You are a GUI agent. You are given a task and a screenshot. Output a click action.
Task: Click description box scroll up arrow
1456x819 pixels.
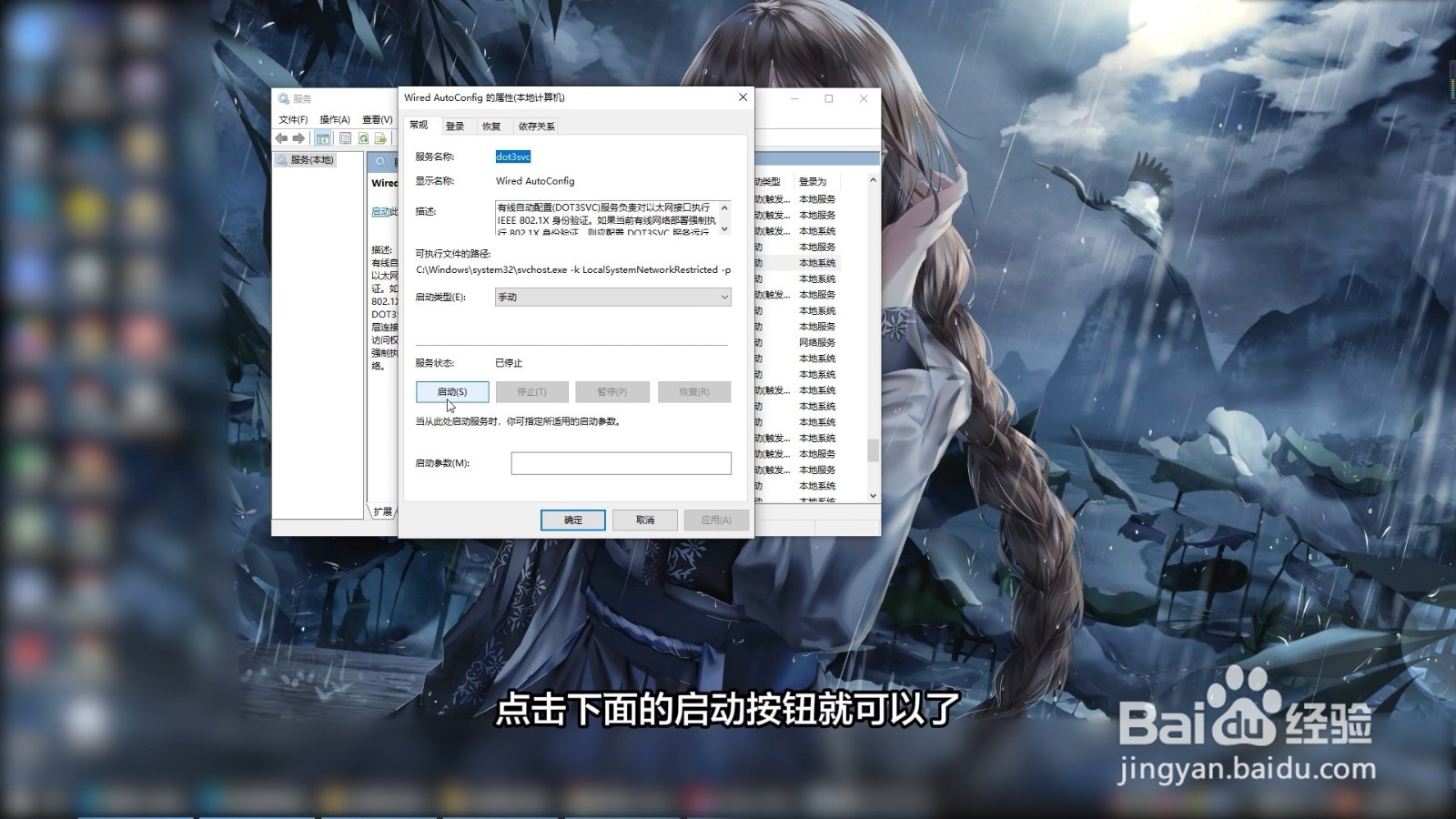point(724,207)
